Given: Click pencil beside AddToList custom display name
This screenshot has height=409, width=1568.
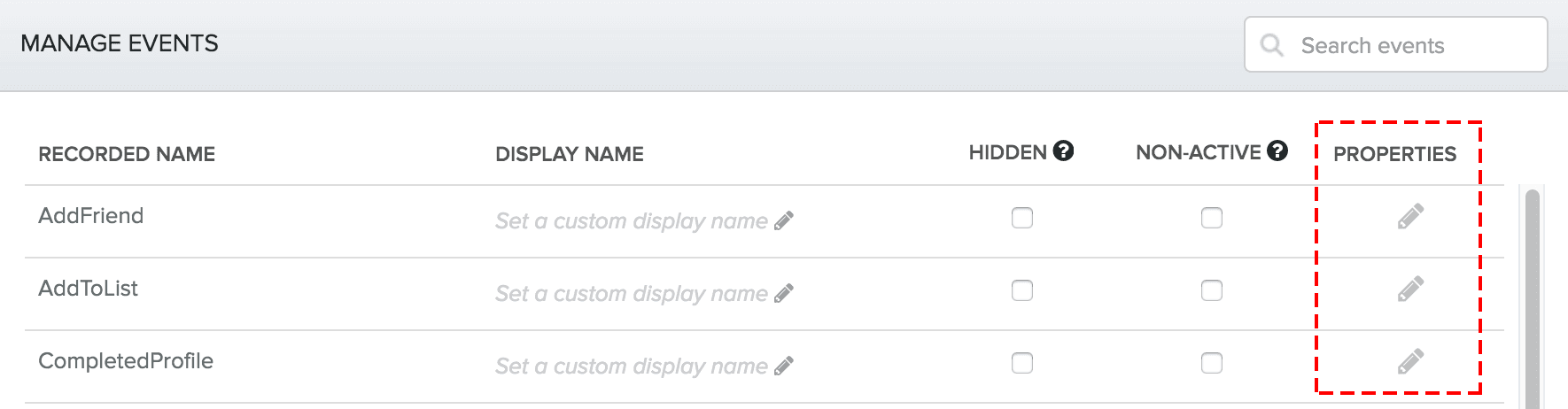Looking at the screenshot, I should [784, 293].
